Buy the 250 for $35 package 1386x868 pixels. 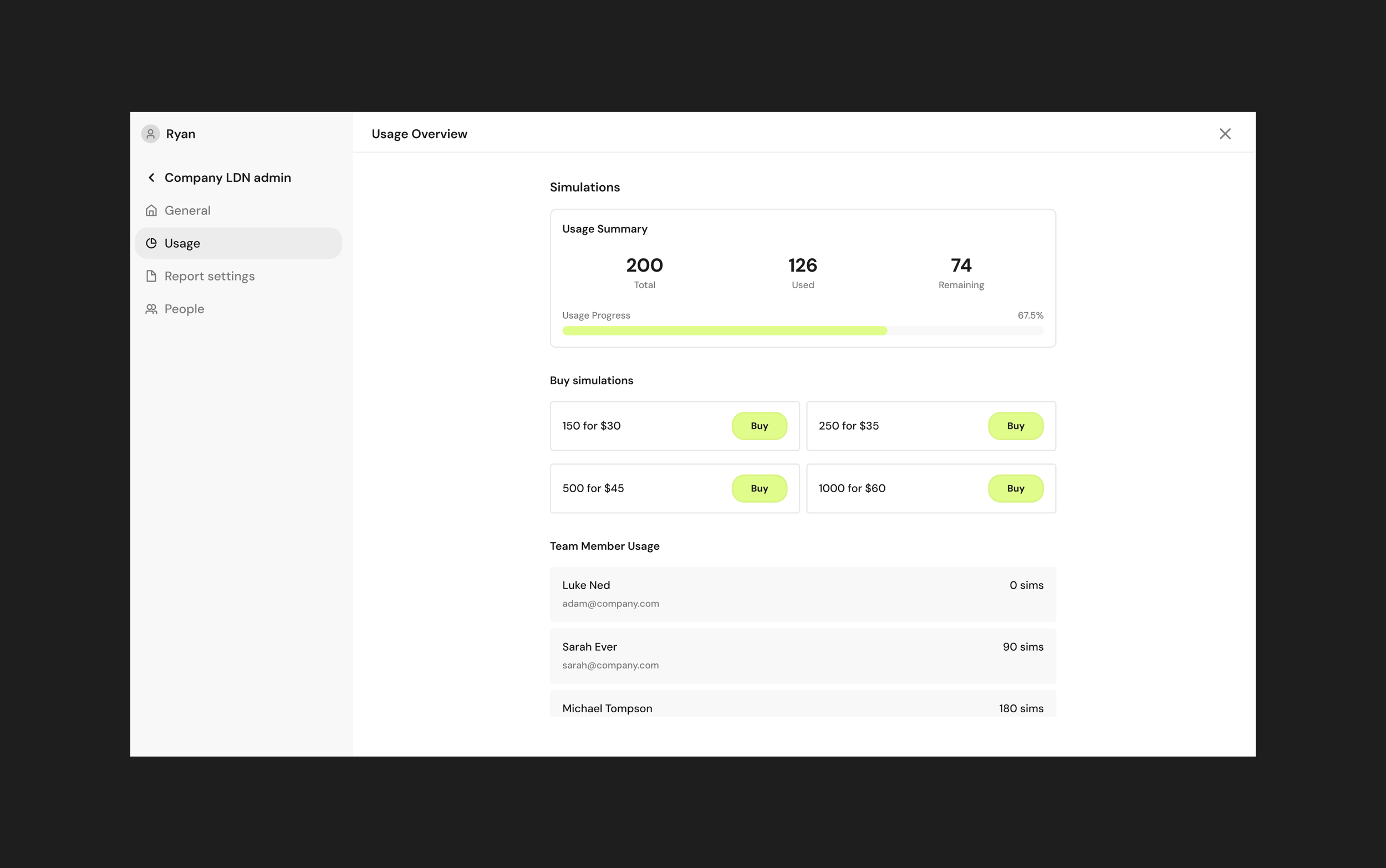[1015, 426]
